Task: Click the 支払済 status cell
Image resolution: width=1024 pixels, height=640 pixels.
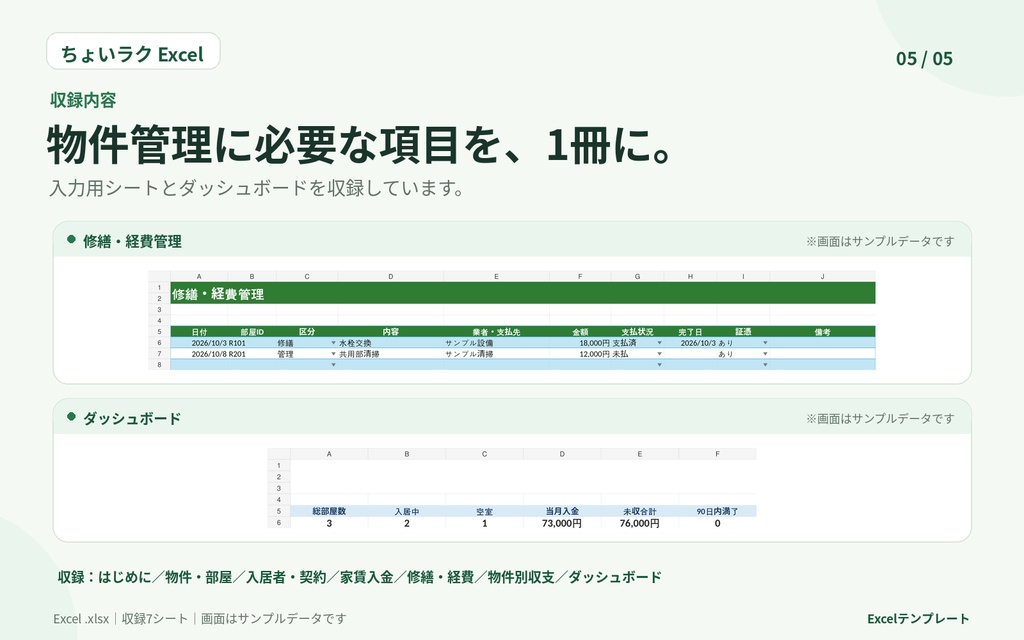Action: 637,343
